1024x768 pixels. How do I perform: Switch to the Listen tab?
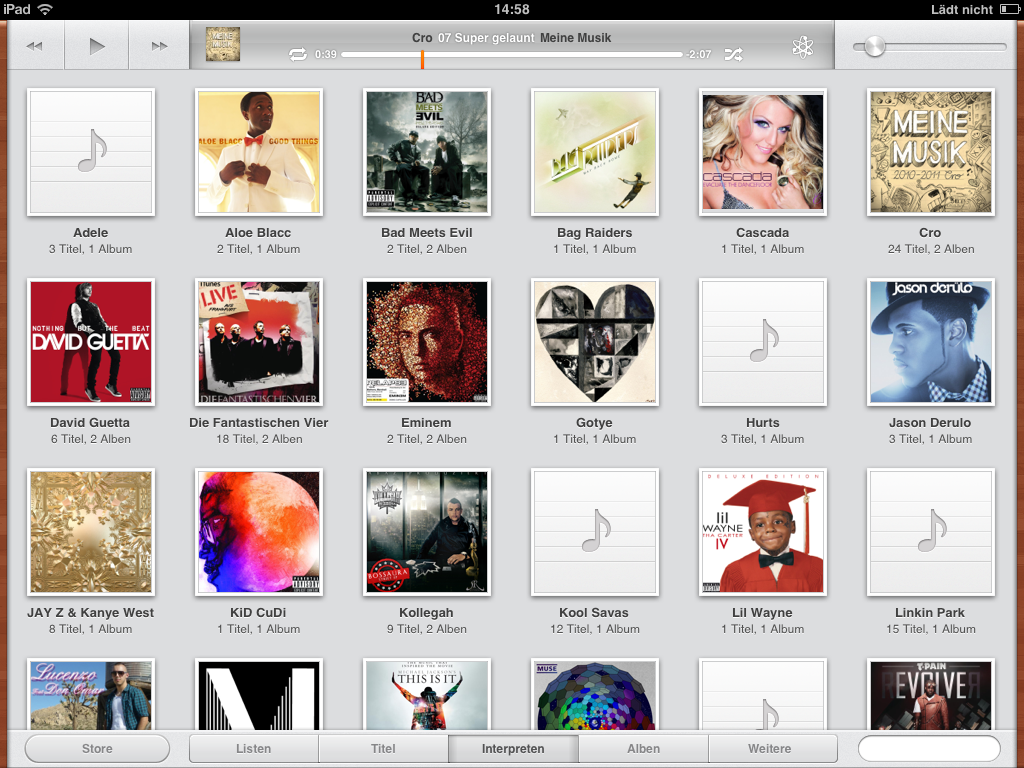[253, 748]
